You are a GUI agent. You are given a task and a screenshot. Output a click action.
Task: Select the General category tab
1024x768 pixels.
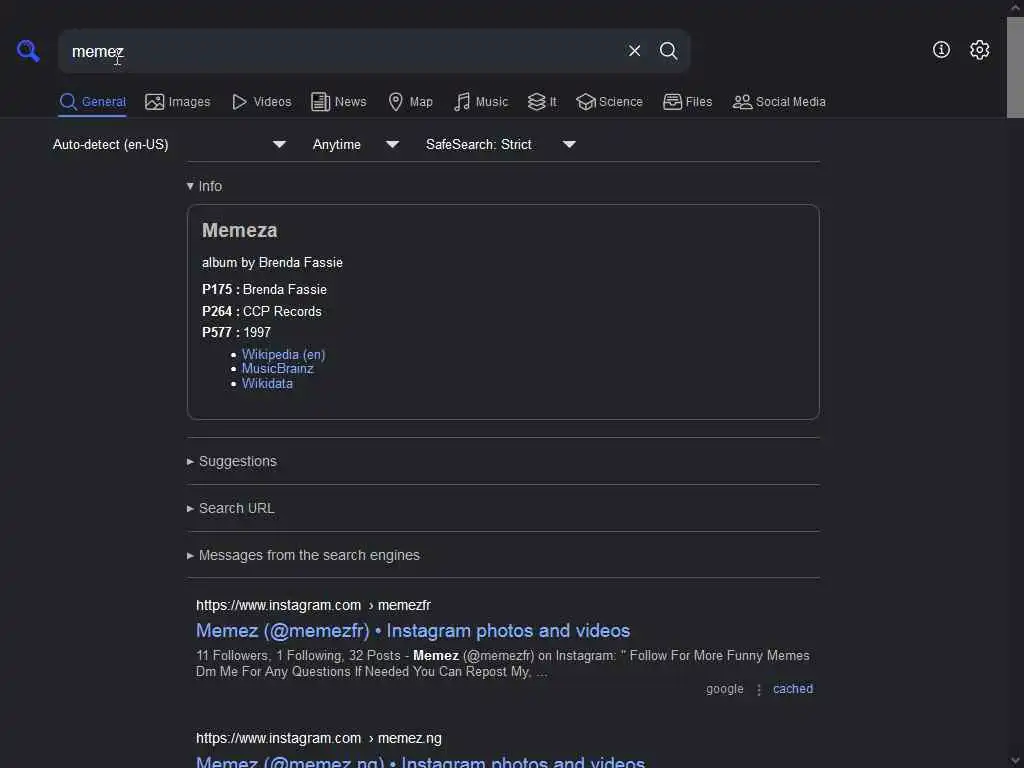93,102
